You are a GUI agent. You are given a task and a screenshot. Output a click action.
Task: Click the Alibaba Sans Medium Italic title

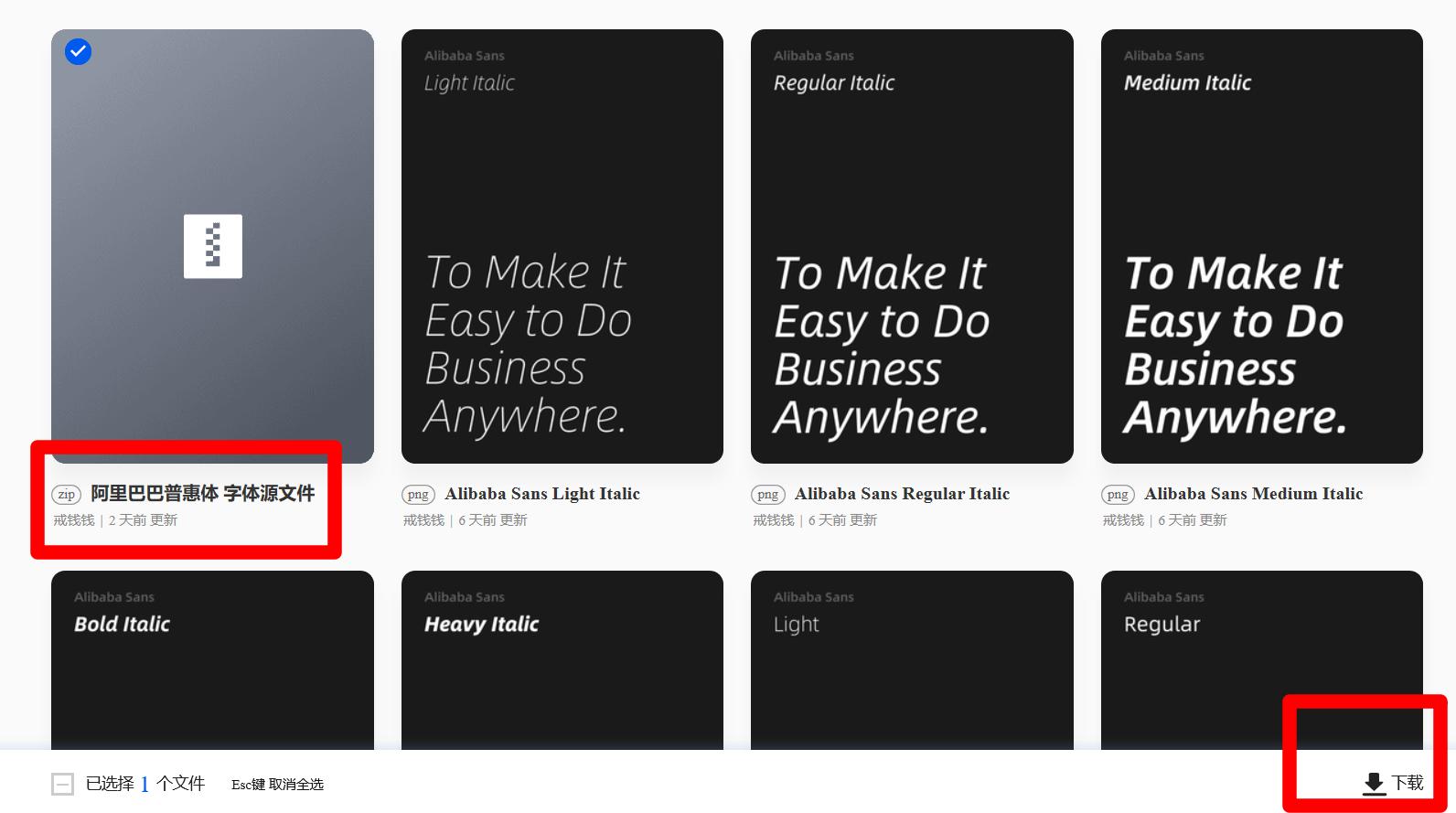click(1253, 494)
